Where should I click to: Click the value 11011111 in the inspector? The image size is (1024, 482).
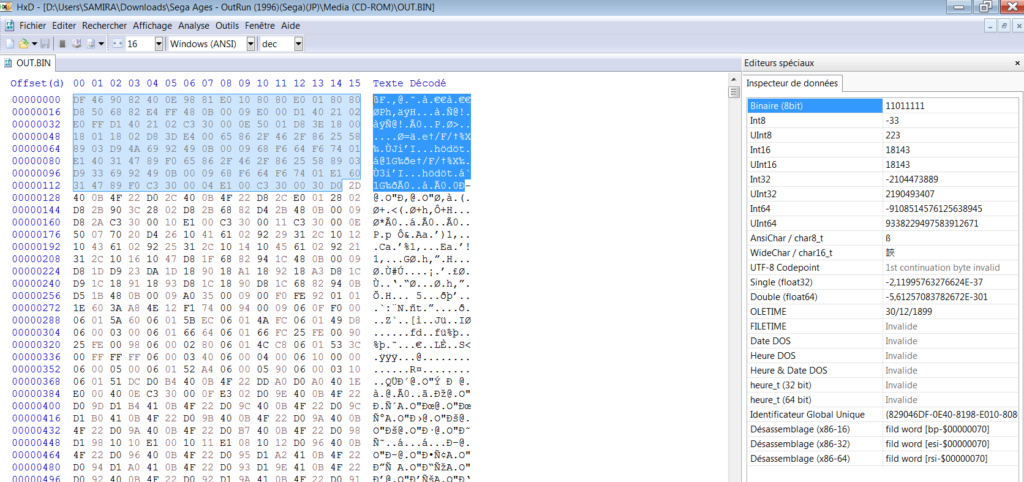click(x=904, y=105)
